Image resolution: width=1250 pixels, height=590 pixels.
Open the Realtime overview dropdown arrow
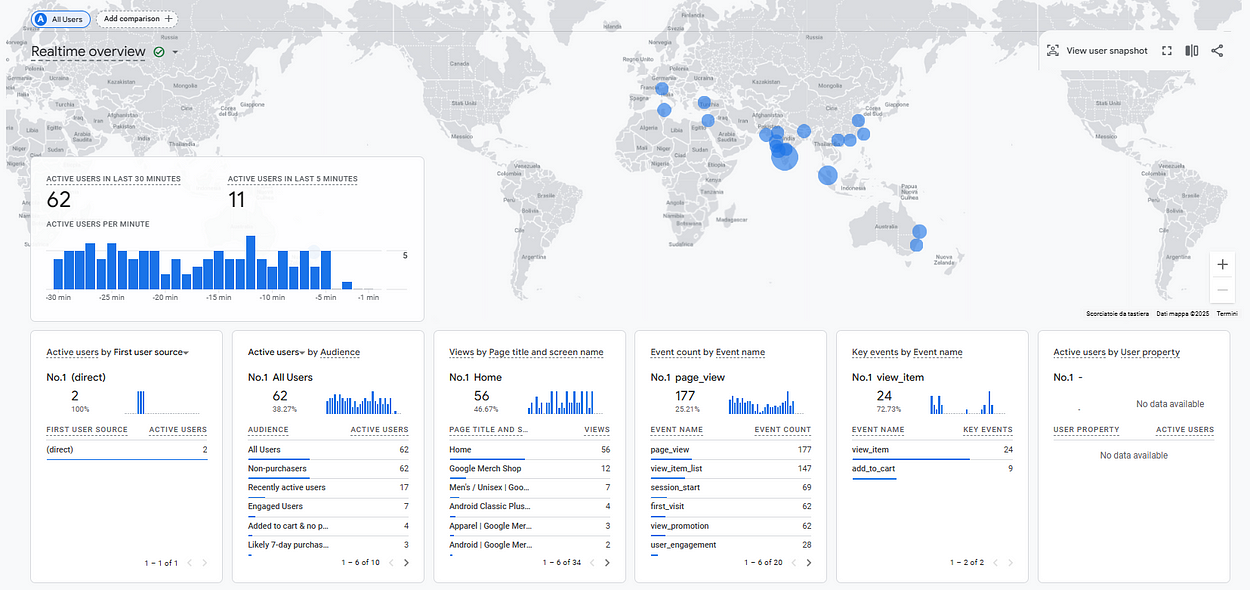pyautogui.click(x=176, y=52)
